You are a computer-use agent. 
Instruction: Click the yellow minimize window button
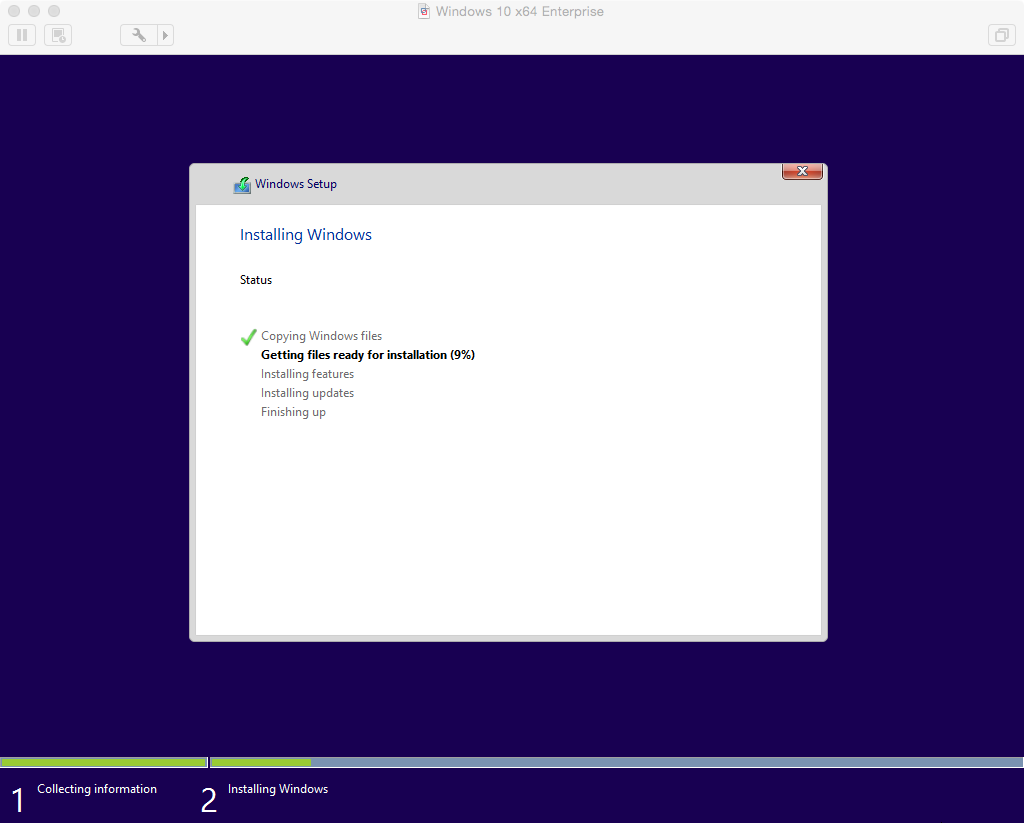coord(34,11)
